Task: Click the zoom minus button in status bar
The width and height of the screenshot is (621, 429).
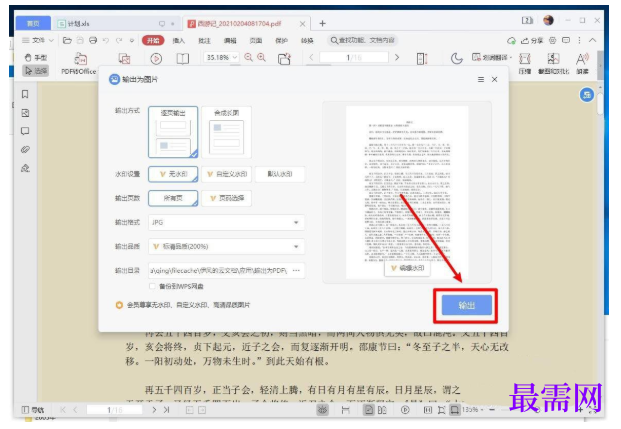Action: 492,410
